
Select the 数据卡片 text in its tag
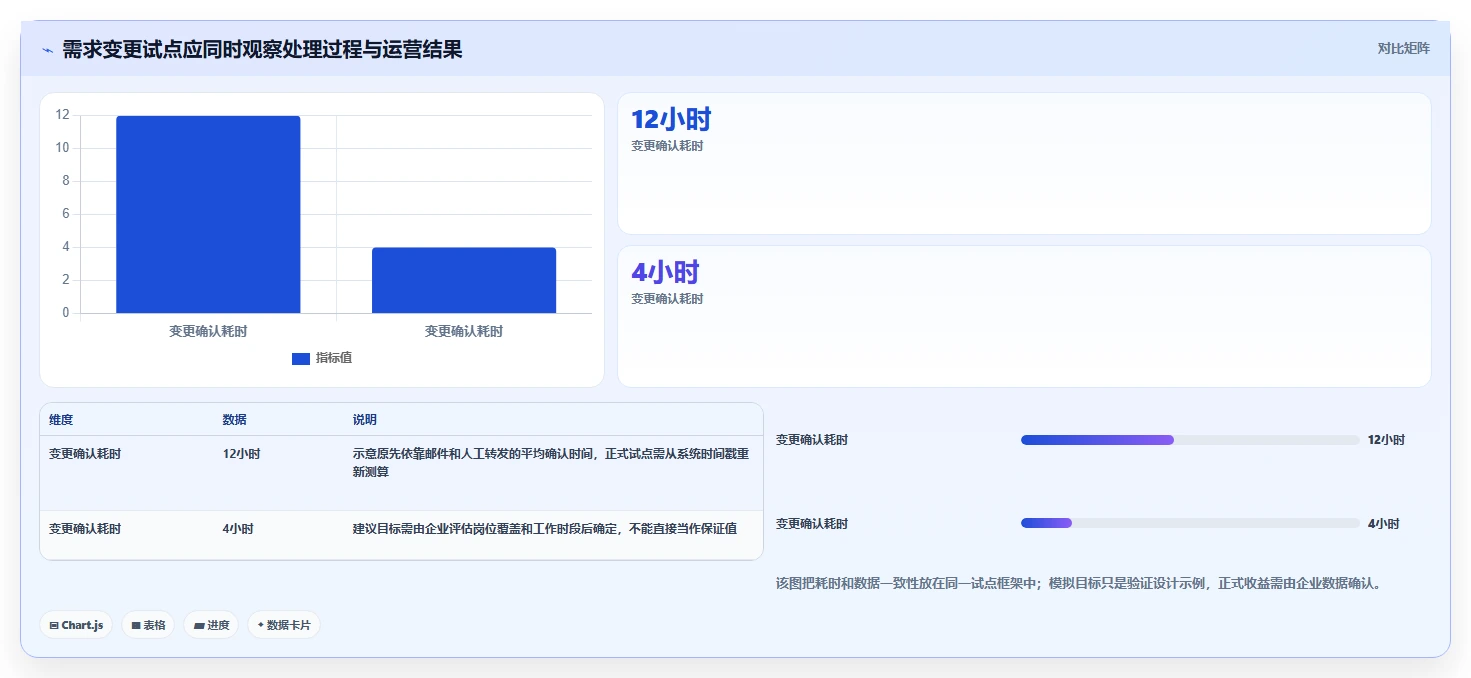click(289, 625)
